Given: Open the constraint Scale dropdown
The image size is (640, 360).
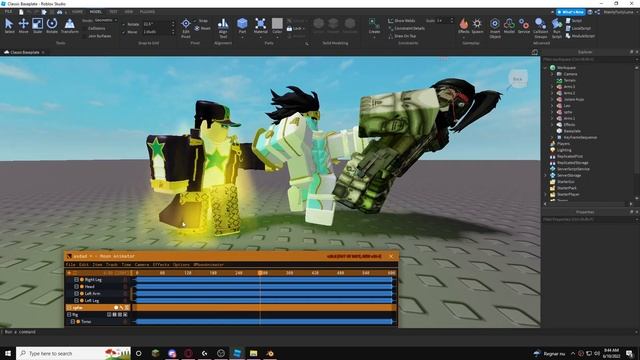Looking at the screenshot, I should tap(444, 20).
